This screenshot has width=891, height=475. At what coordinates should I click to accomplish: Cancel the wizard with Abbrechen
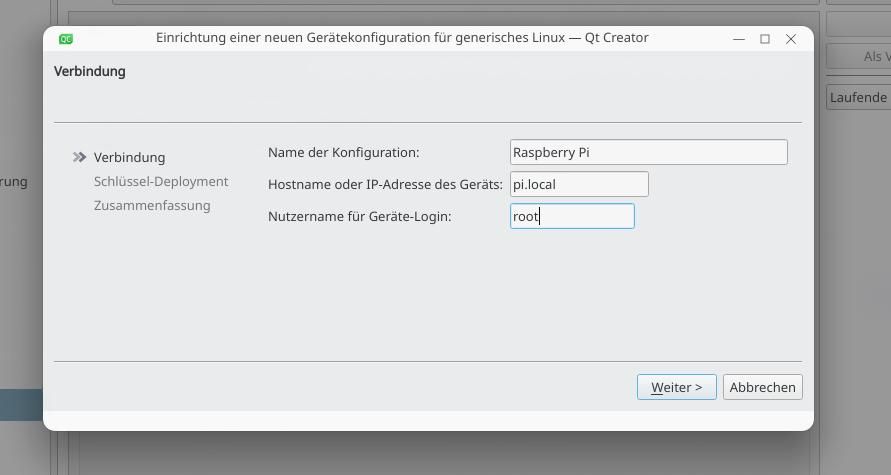(763, 387)
